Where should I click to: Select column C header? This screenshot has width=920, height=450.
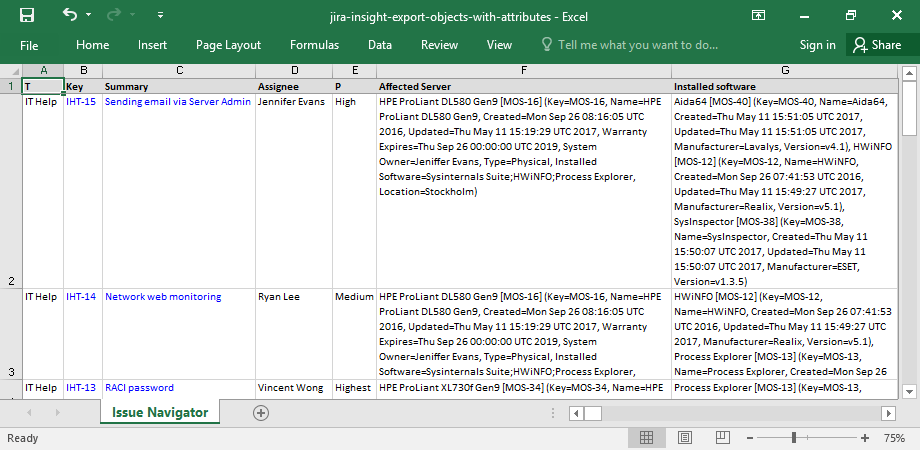[x=179, y=71]
